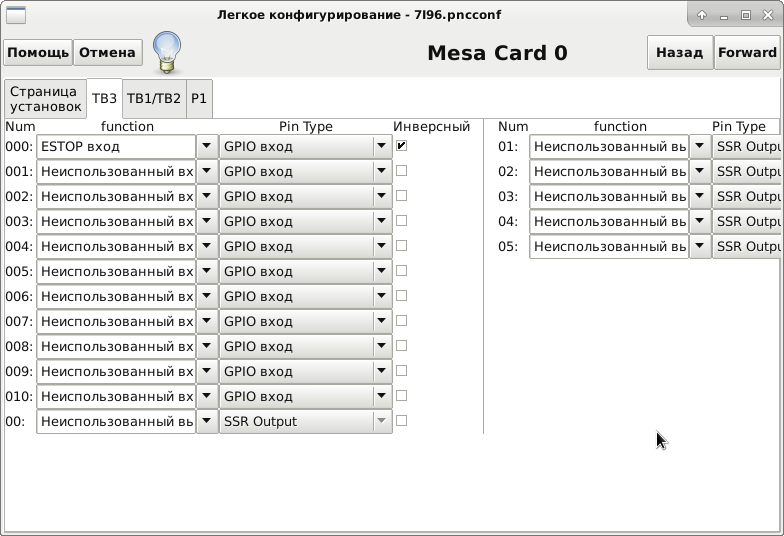Image resolution: width=784 pixels, height=536 pixels.
Task: Click the Отмена cancel button
Action: coord(108,52)
